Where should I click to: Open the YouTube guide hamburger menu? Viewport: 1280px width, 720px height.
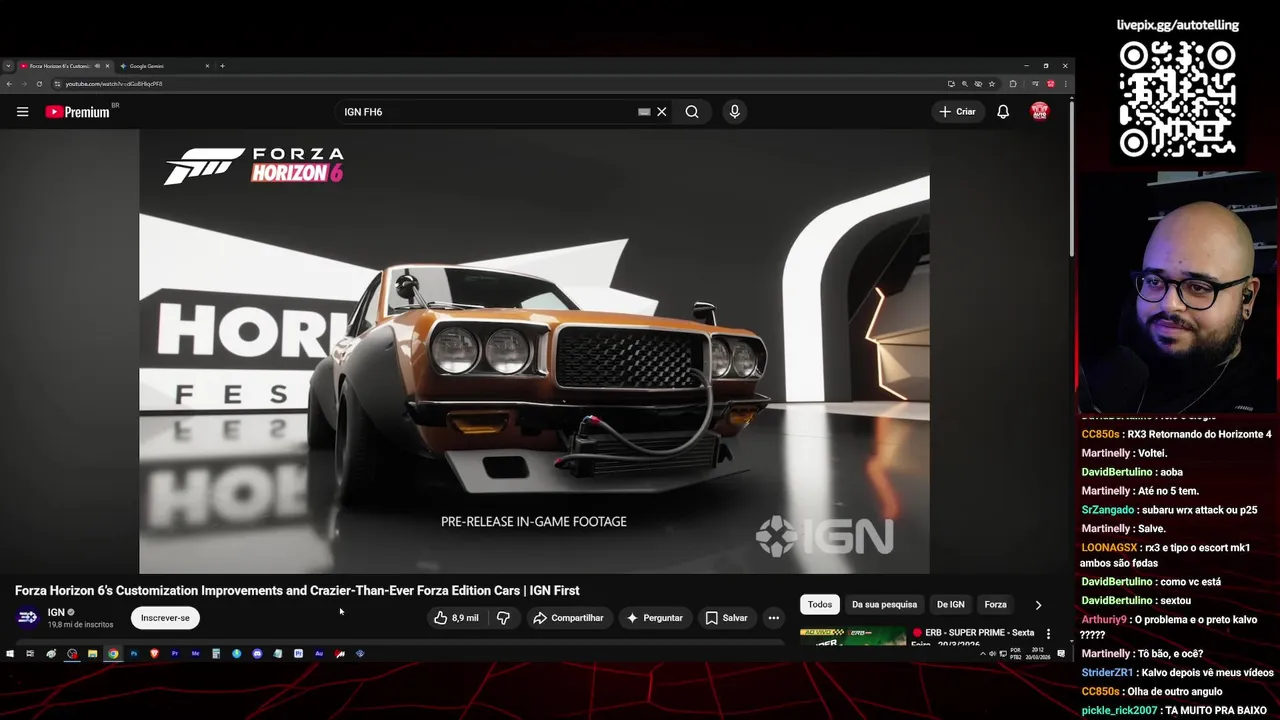click(22, 112)
